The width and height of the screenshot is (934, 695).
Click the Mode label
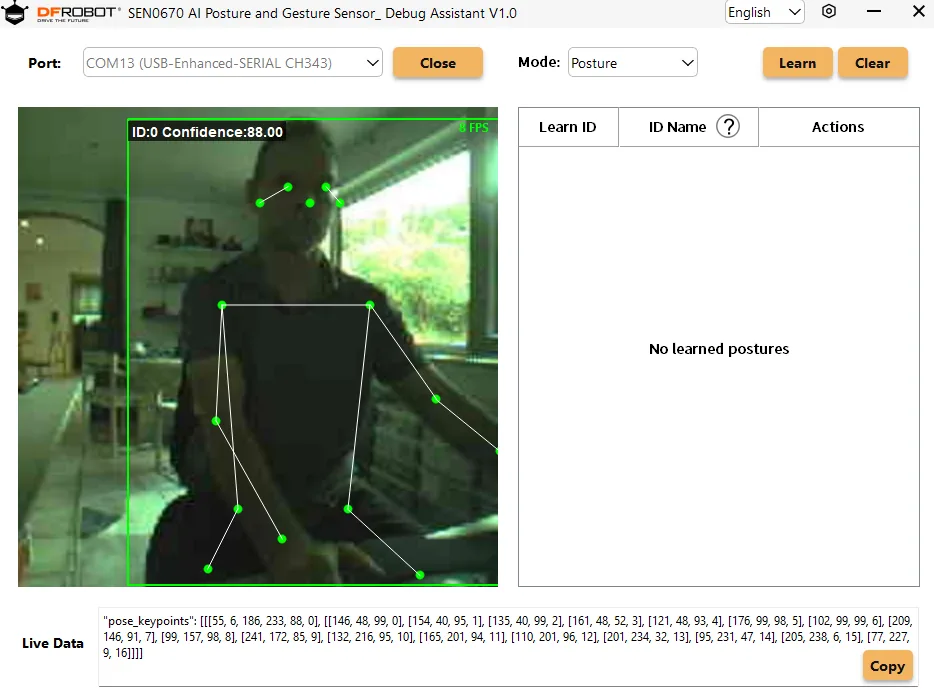coord(539,62)
